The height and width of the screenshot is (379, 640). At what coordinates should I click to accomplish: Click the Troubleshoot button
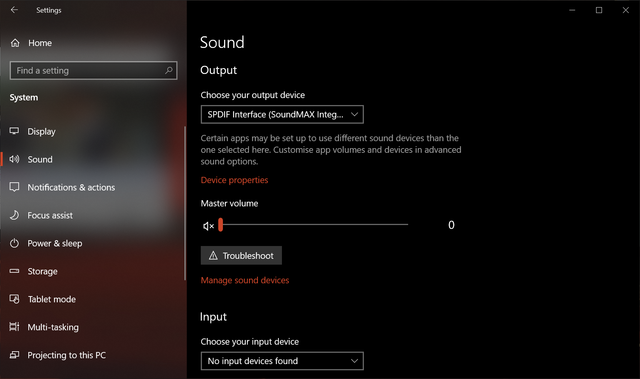coord(241,255)
